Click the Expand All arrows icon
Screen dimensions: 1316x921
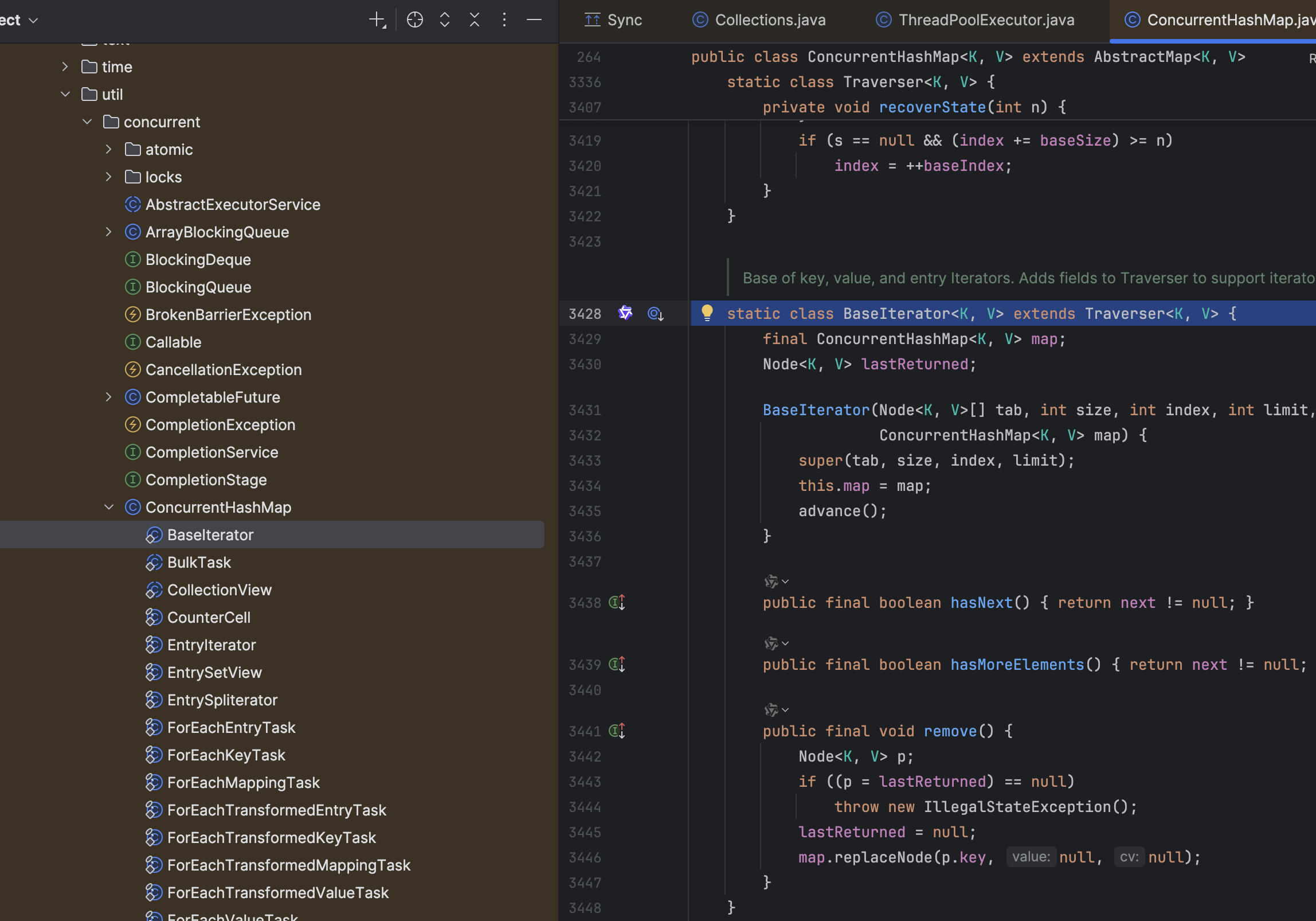444,20
